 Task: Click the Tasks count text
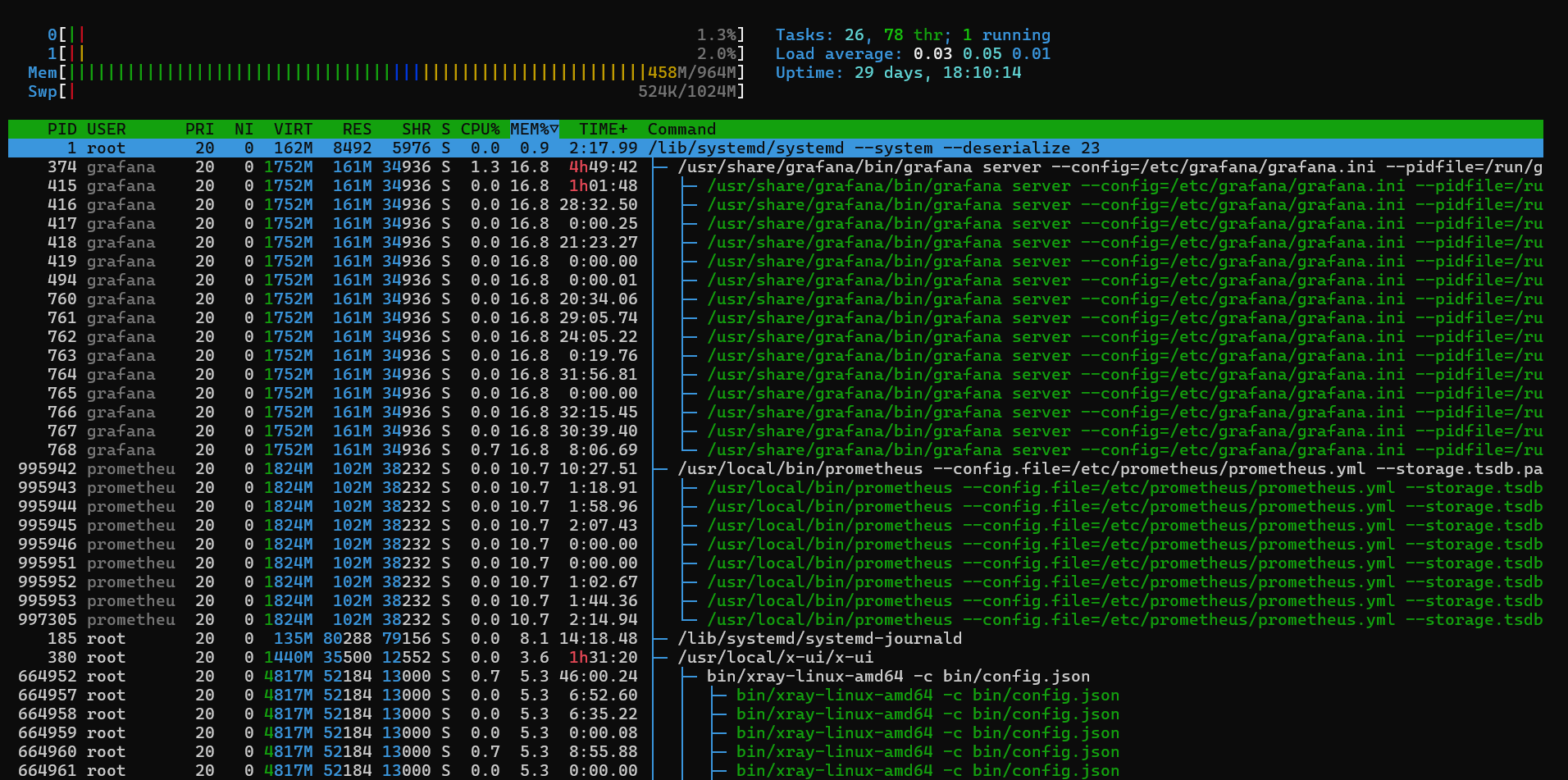pos(913,35)
